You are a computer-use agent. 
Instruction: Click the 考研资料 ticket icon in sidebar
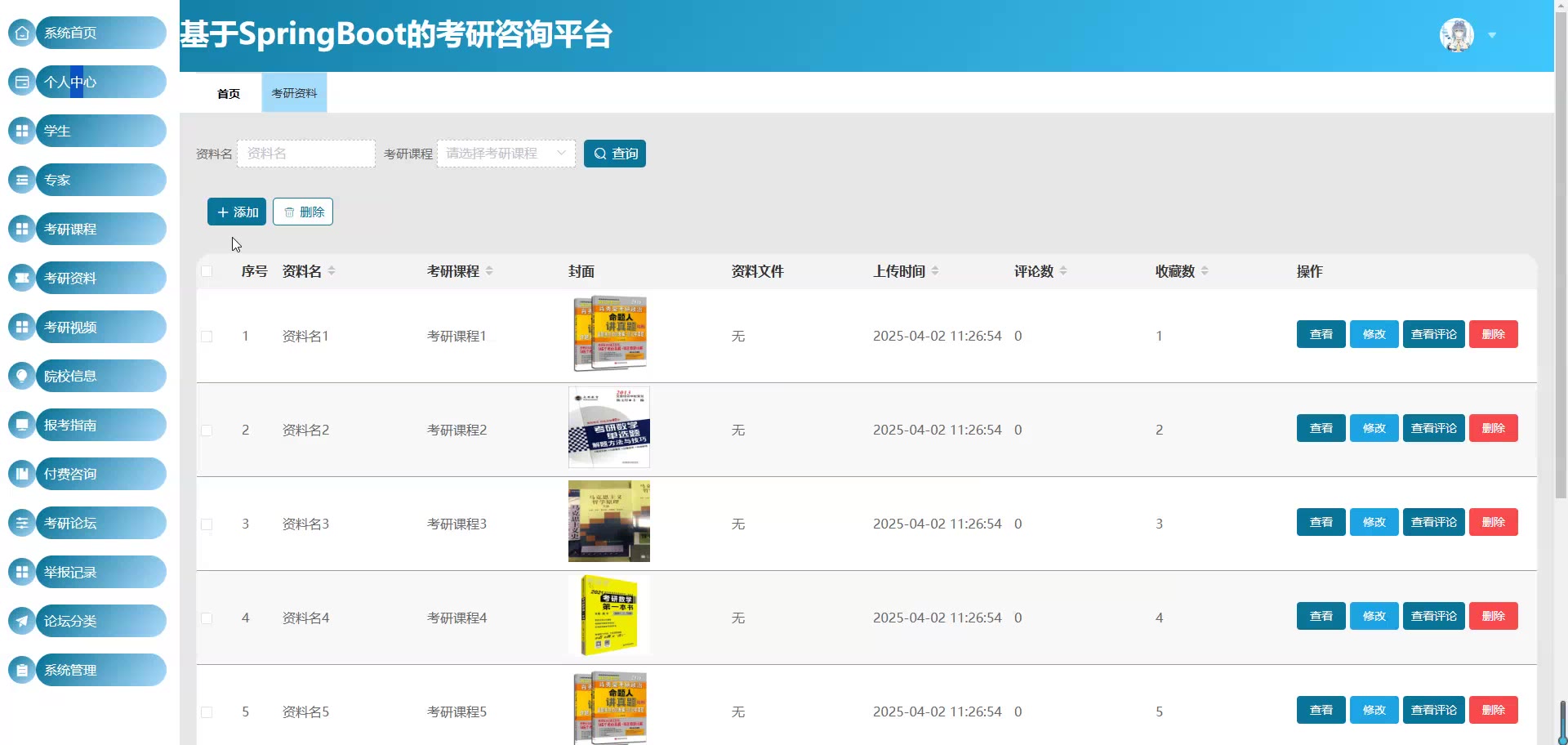click(x=22, y=278)
